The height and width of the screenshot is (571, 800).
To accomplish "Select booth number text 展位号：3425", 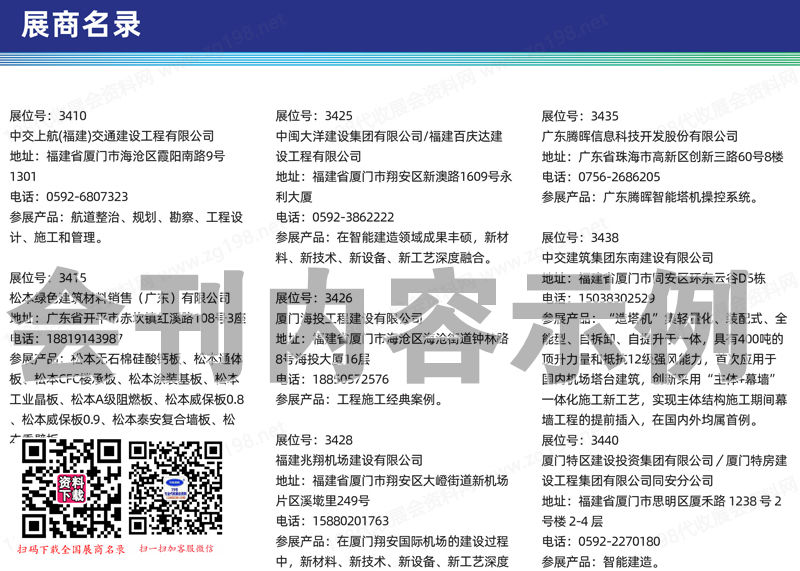I will [314, 115].
